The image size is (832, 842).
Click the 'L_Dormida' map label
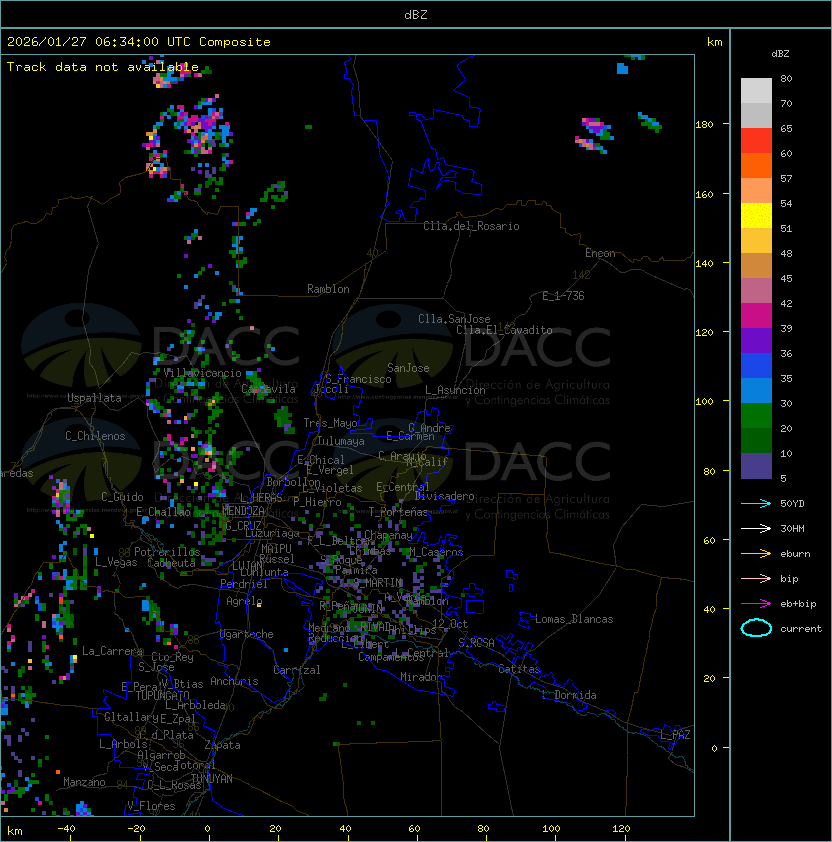tap(569, 695)
